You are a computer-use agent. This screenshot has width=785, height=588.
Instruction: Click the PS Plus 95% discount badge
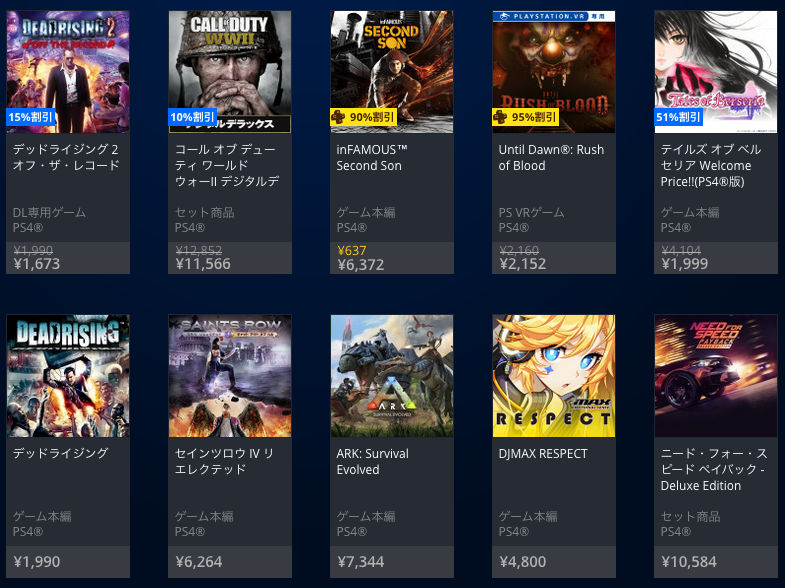[x=525, y=117]
